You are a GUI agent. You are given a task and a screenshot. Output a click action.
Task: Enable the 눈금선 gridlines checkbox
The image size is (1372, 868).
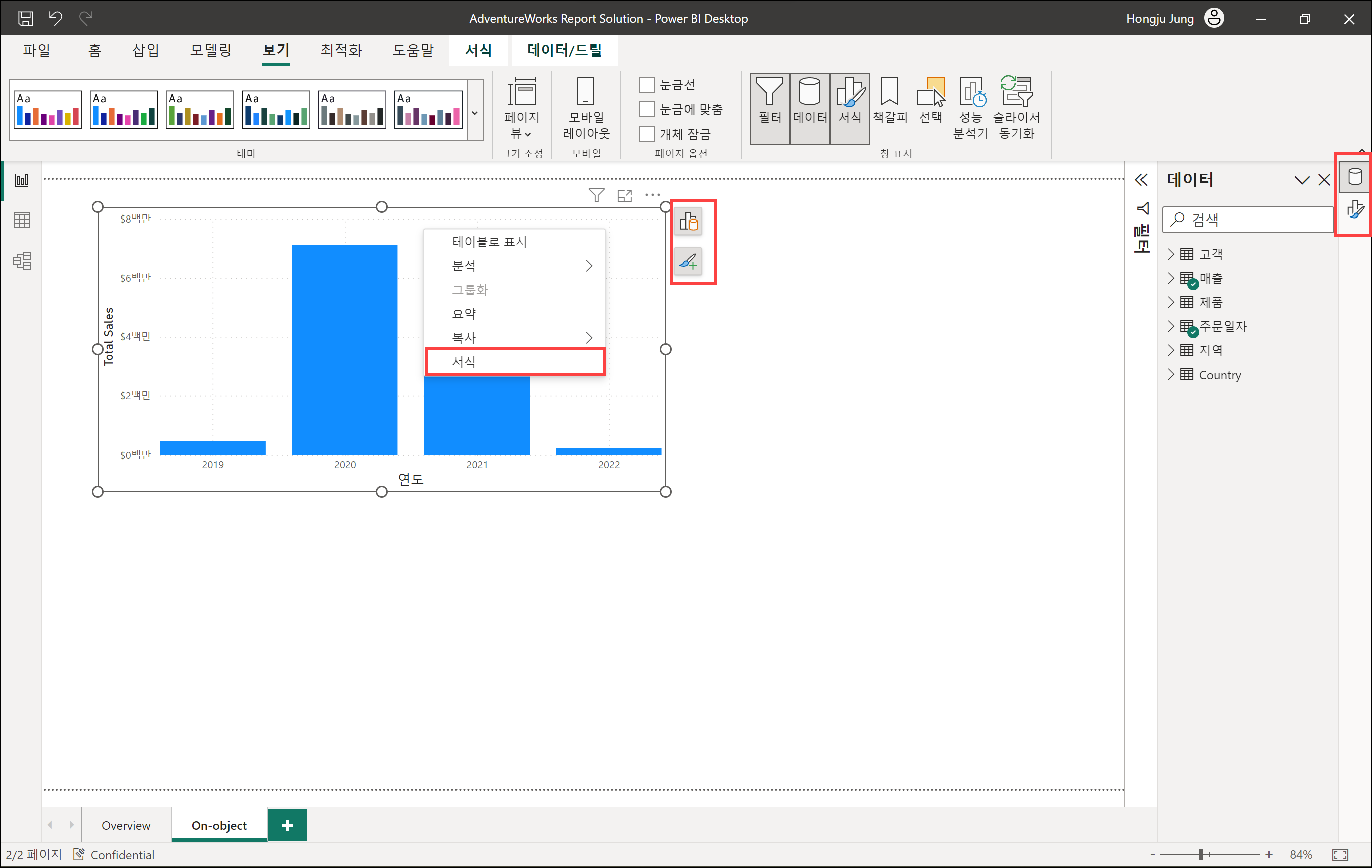647,85
